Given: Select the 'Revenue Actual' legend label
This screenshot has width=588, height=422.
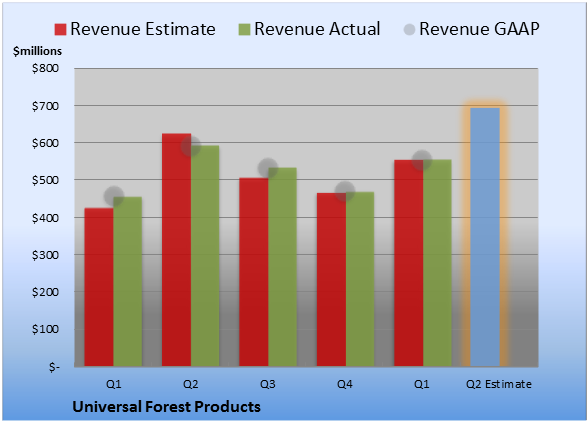Looking at the screenshot, I should click(317, 29).
